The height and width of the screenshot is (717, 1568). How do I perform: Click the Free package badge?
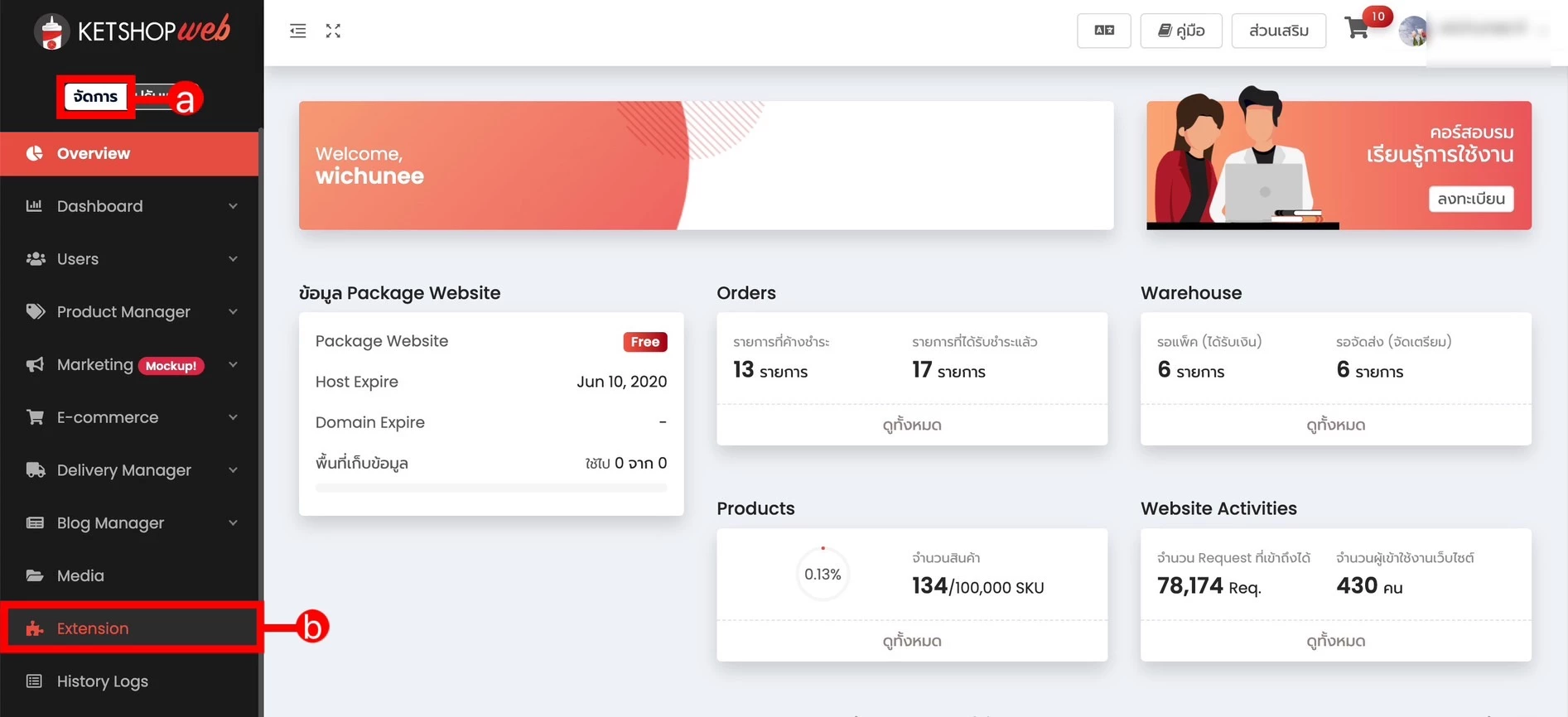(645, 342)
